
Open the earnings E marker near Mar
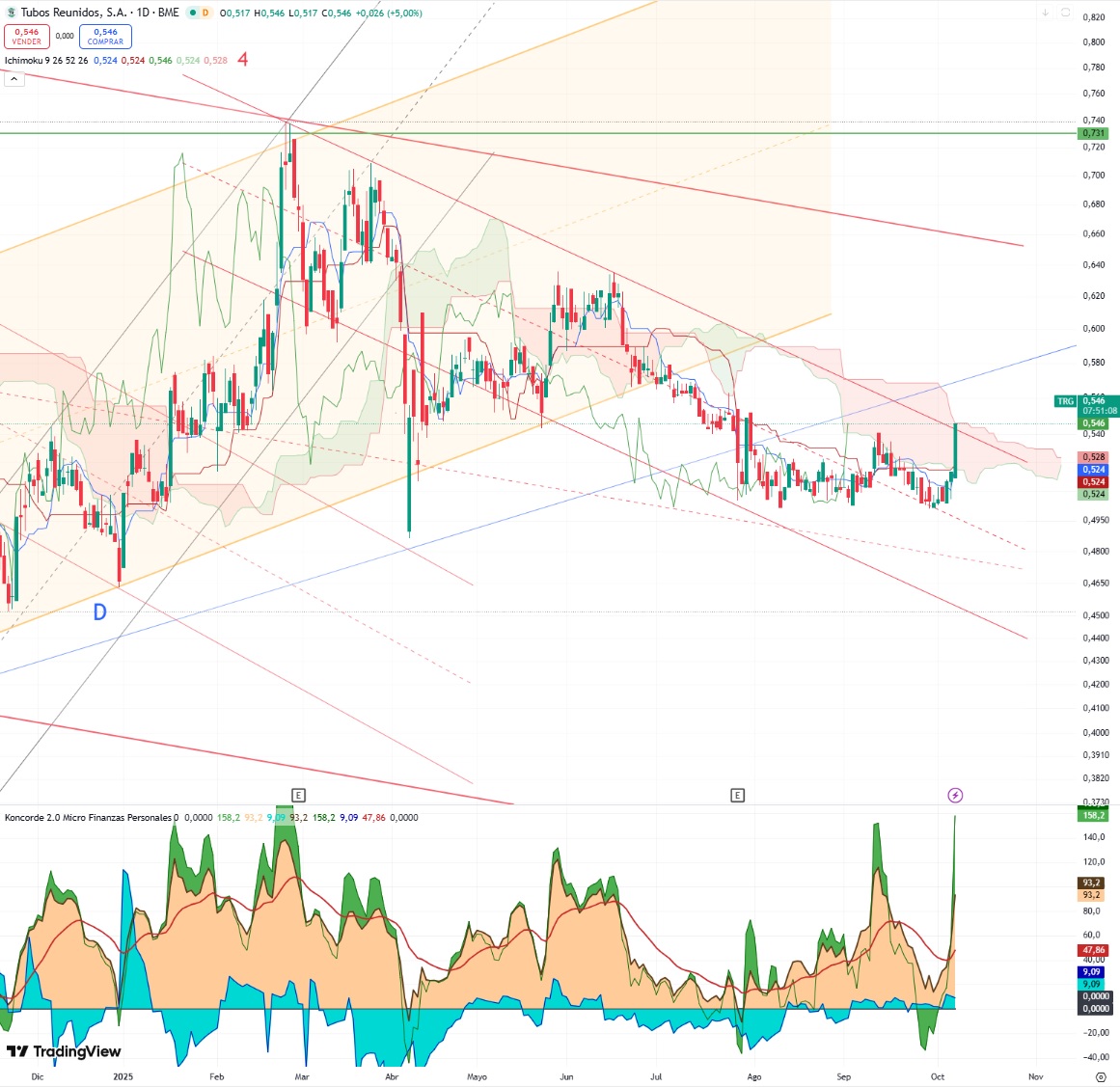pyautogui.click(x=299, y=795)
